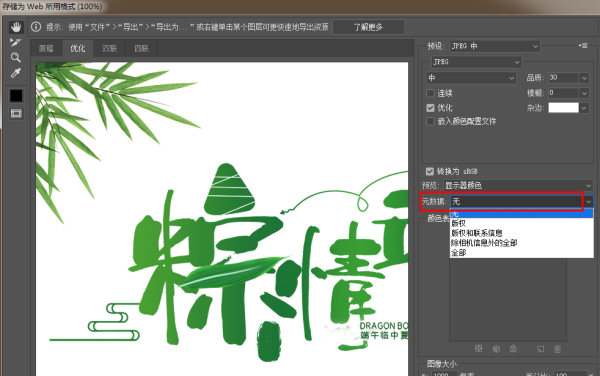
Task: Click the white 杂边 matte swatch
Action: click(x=563, y=108)
